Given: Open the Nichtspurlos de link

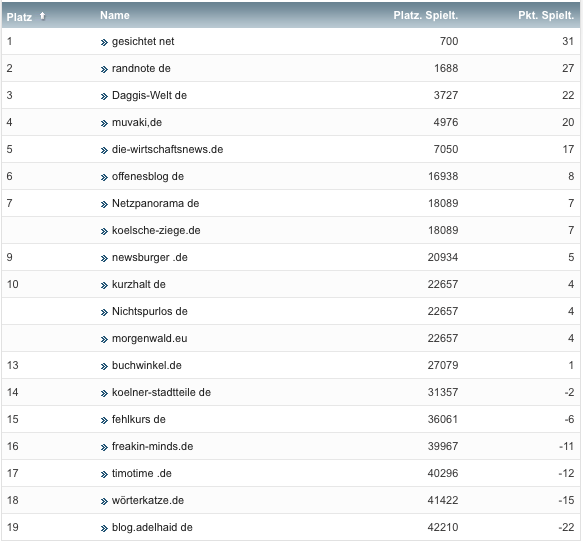Looking at the screenshot, I should tap(150, 311).
